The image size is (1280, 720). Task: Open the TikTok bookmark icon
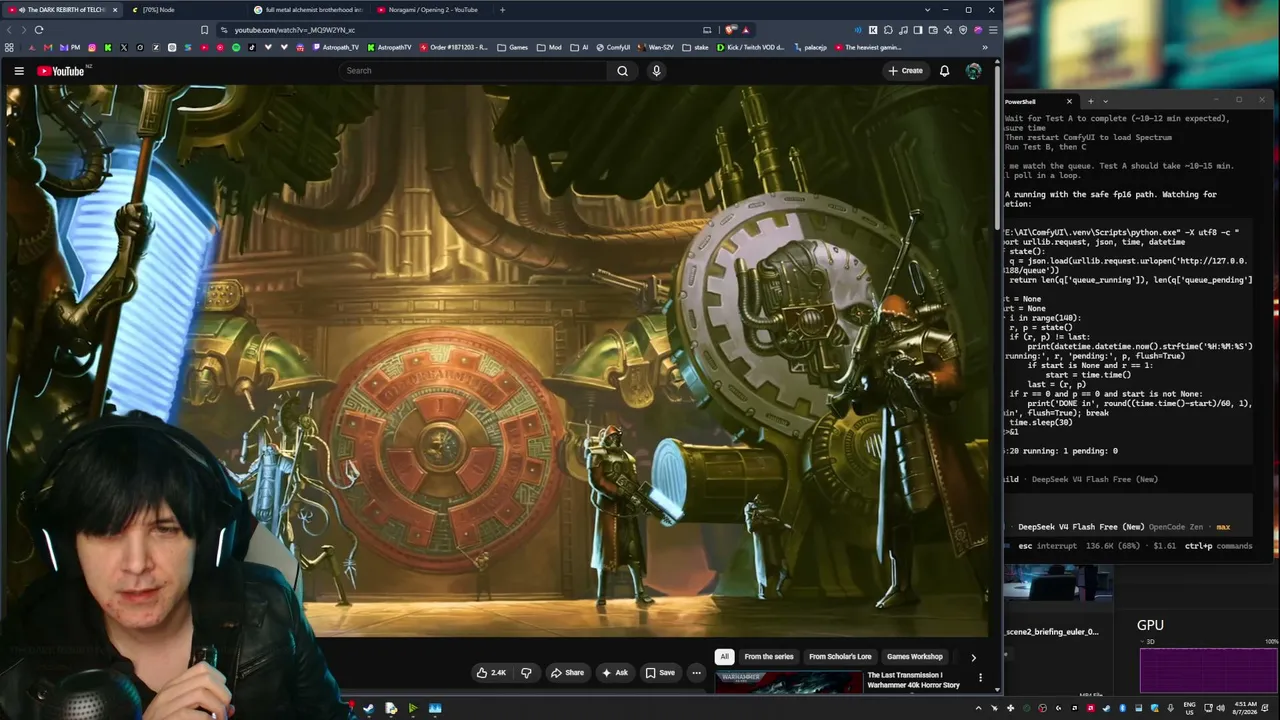tap(252, 47)
